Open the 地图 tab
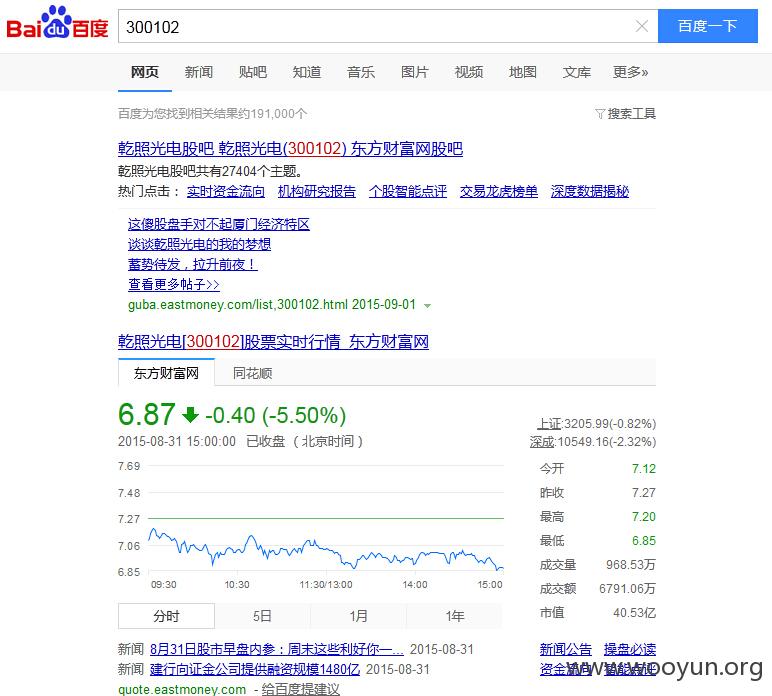Screen dimensions: 772x696 click(522, 72)
